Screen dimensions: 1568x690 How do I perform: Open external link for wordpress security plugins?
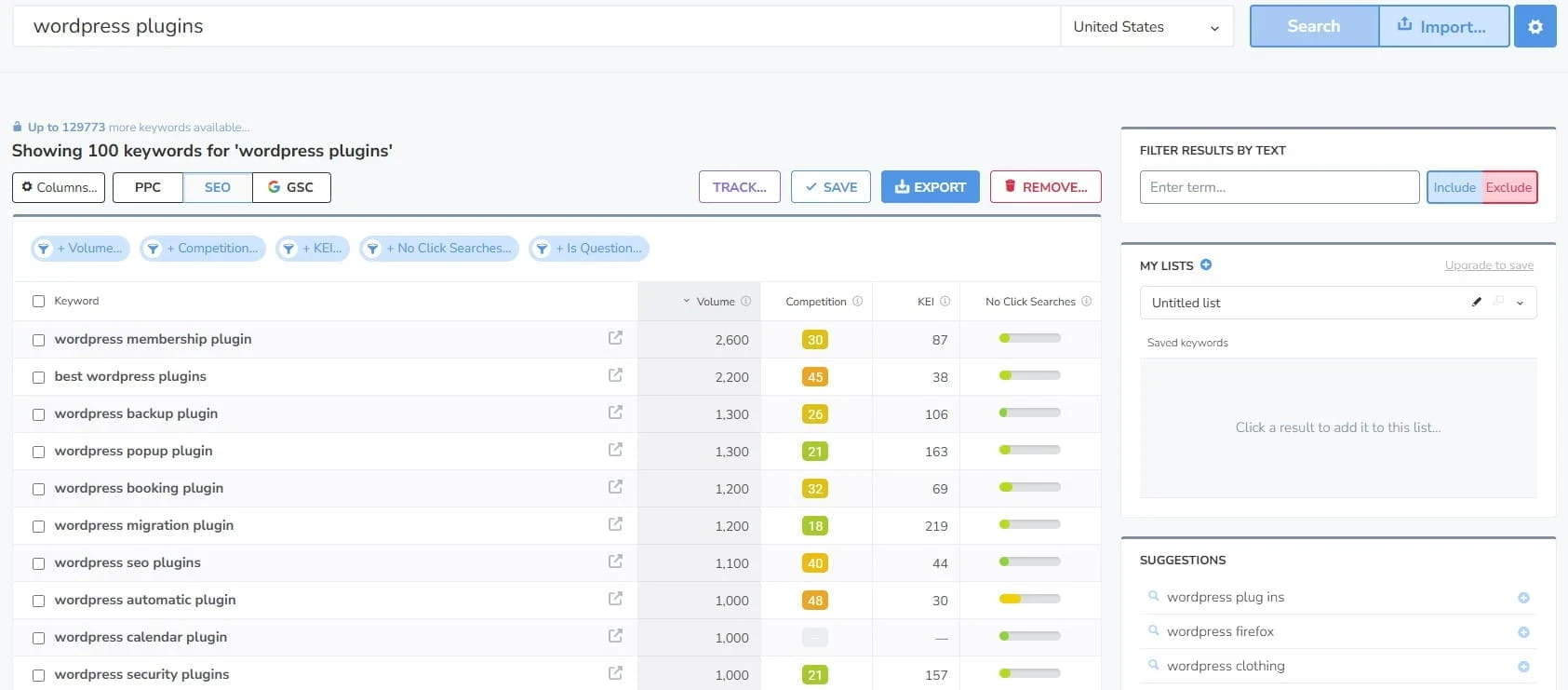click(615, 673)
